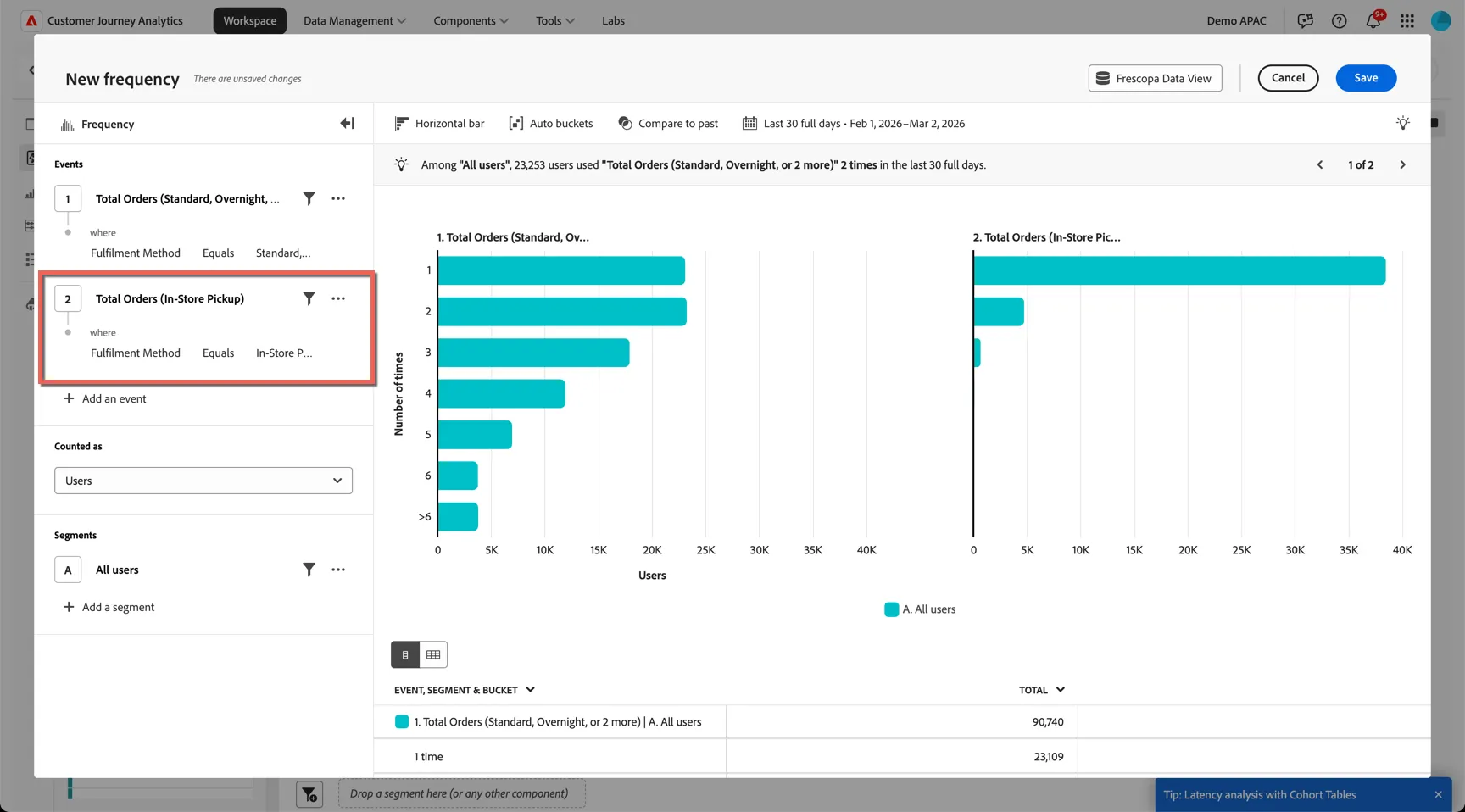Switch to table view toggle
Image resolution: width=1465 pixels, height=812 pixels.
(433, 654)
